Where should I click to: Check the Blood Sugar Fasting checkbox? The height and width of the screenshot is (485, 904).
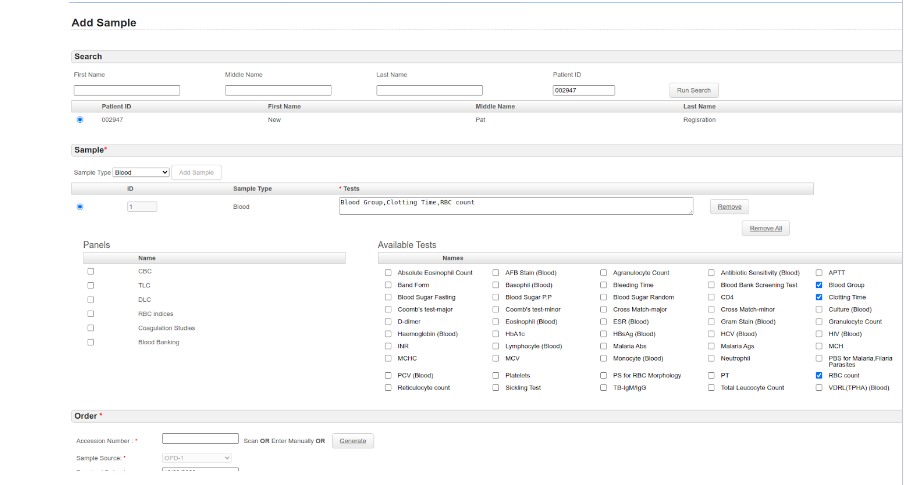(x=388, y=298)
